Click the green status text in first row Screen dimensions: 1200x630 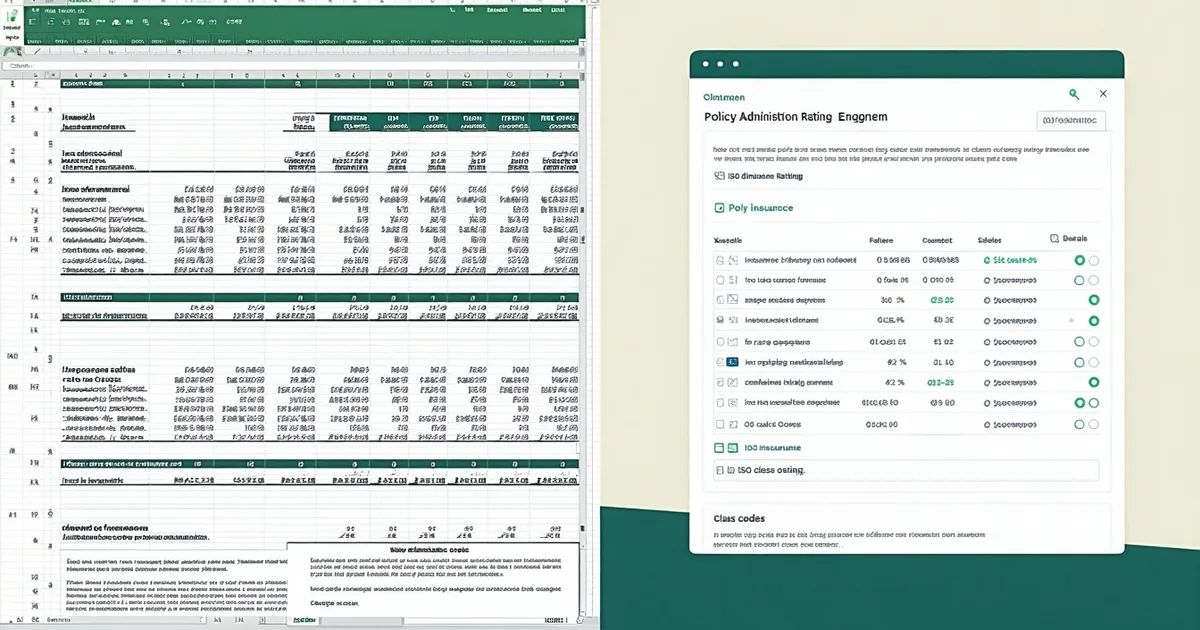click(1010, 260)
